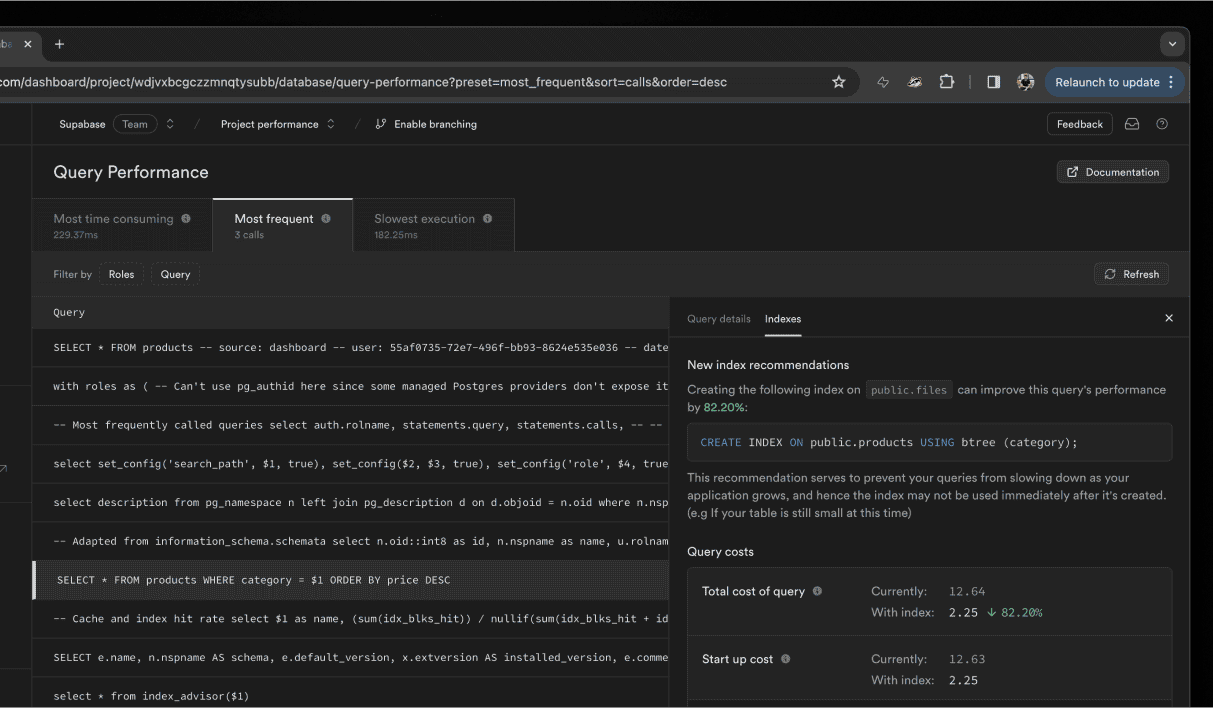This screenshot has width=1213, height=708.
Task: Click info icon beside Slowest execution
Action: pos(488,218)
